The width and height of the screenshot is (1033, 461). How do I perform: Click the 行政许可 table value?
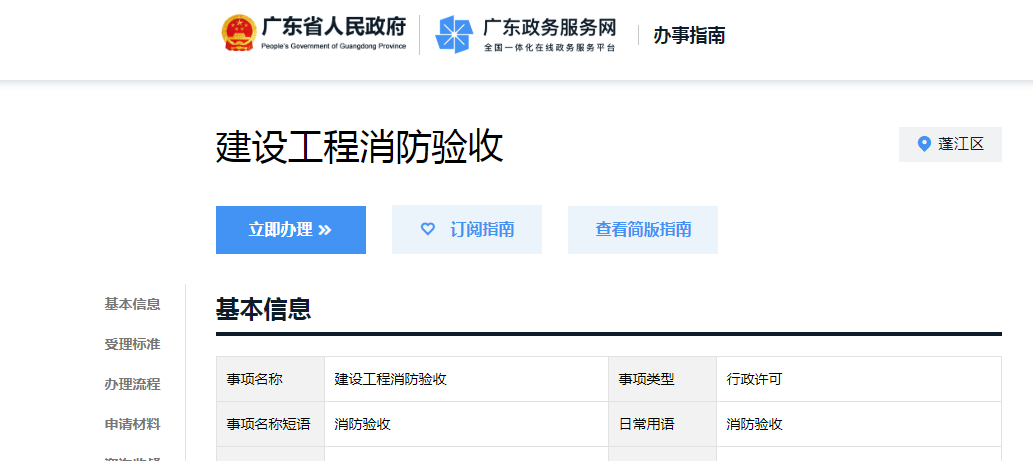[754, 379]
